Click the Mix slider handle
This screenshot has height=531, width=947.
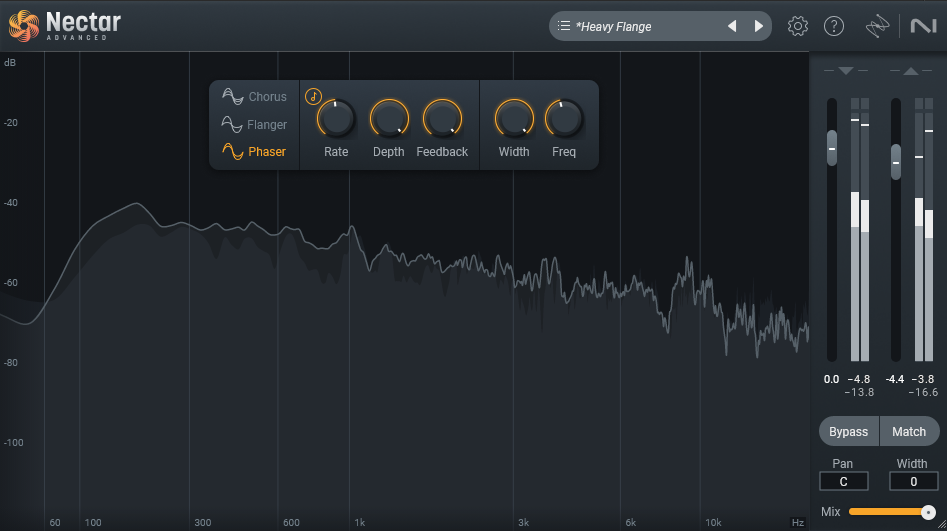[928, 512]
